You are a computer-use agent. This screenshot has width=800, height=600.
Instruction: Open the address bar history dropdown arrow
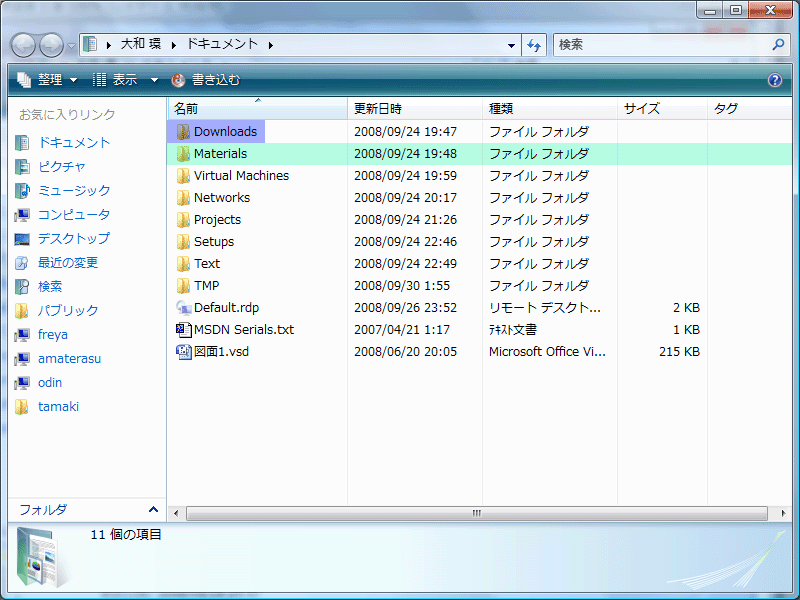(511, 45)
